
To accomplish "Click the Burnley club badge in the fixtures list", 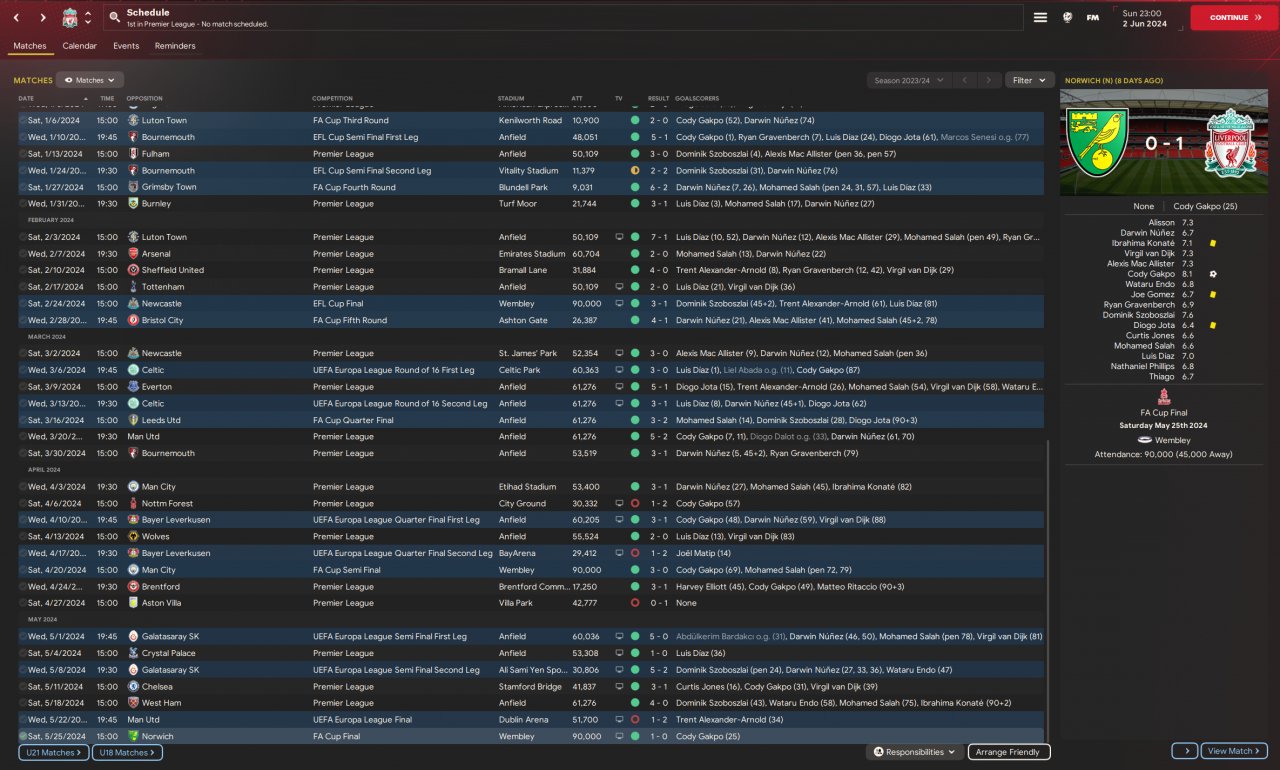I will coord(134,204).
